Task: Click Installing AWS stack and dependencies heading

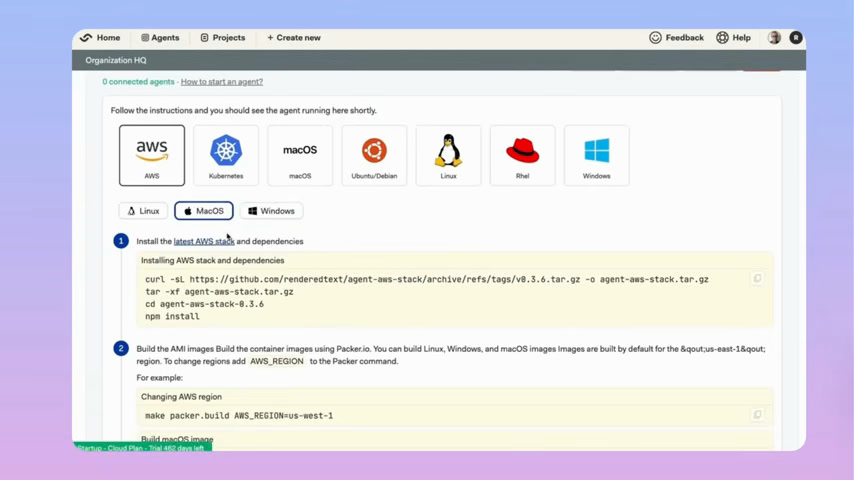Action: 212,260
